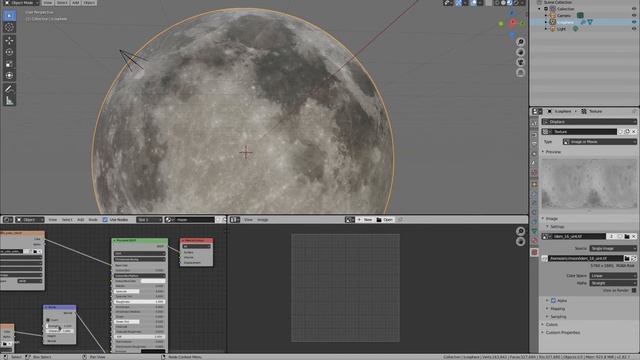Toggle the Alpha checkbox in texture settings
The image size is (640, 360).
click(553, 300)
